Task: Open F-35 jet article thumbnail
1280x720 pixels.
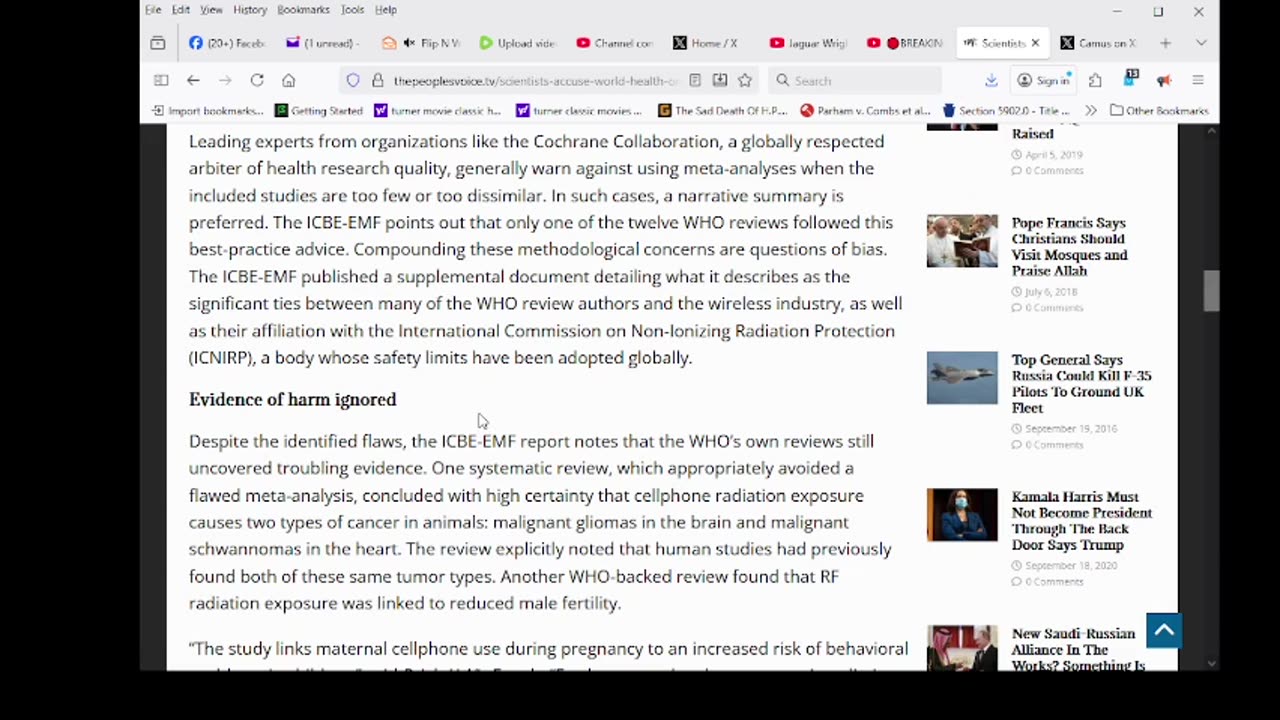Action: tap(961, 378)
